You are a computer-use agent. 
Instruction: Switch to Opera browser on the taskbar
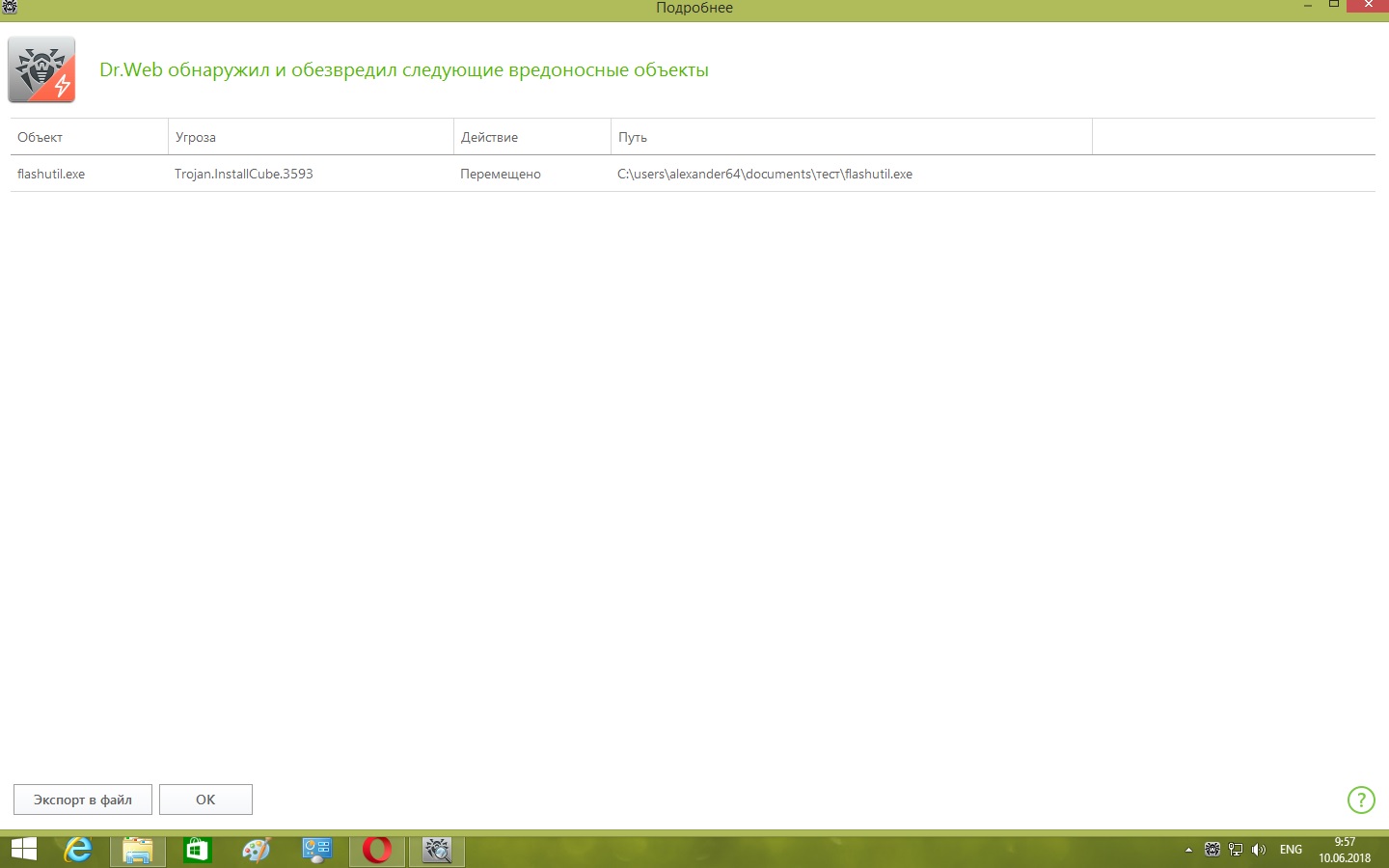point(377,850)
